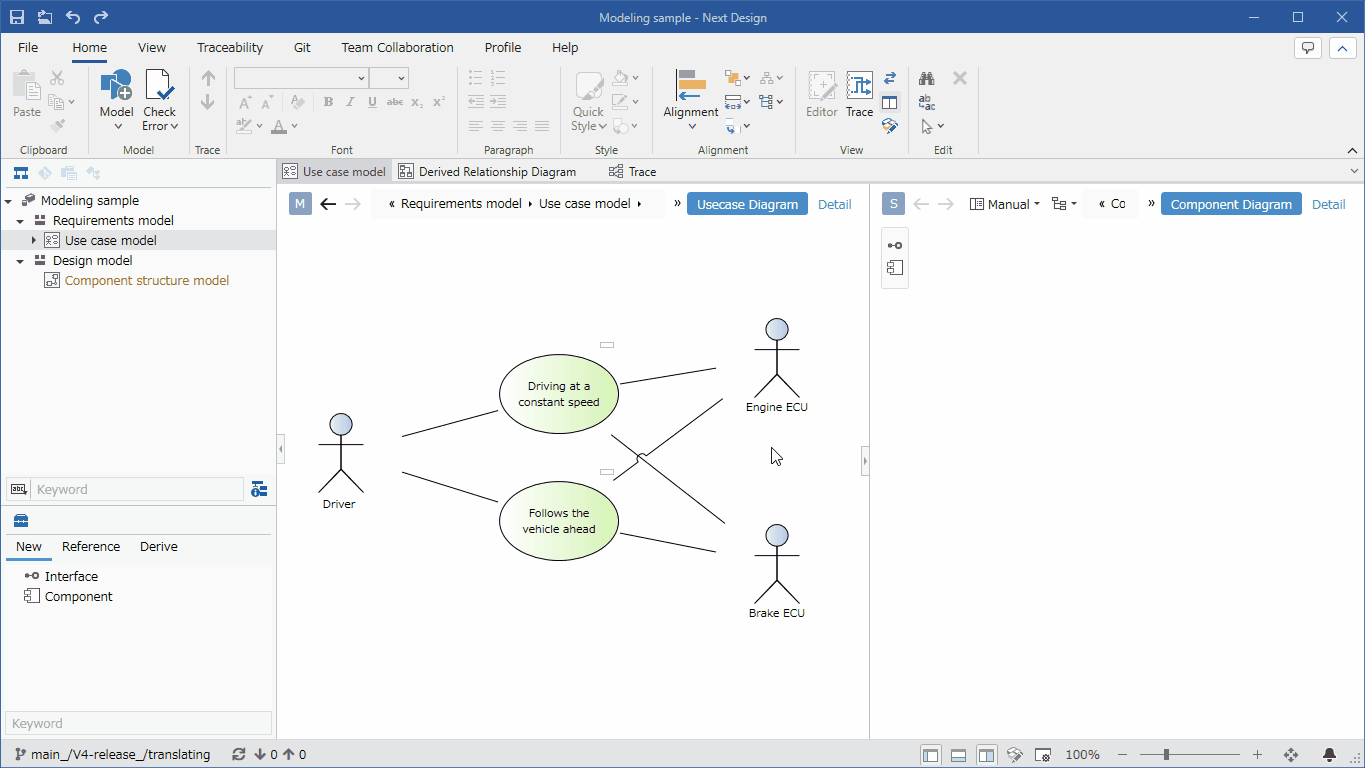Screen dimensions: 1365x768
Task: Click the Detail link in use case editor
Action: click(x=835, y=204)
